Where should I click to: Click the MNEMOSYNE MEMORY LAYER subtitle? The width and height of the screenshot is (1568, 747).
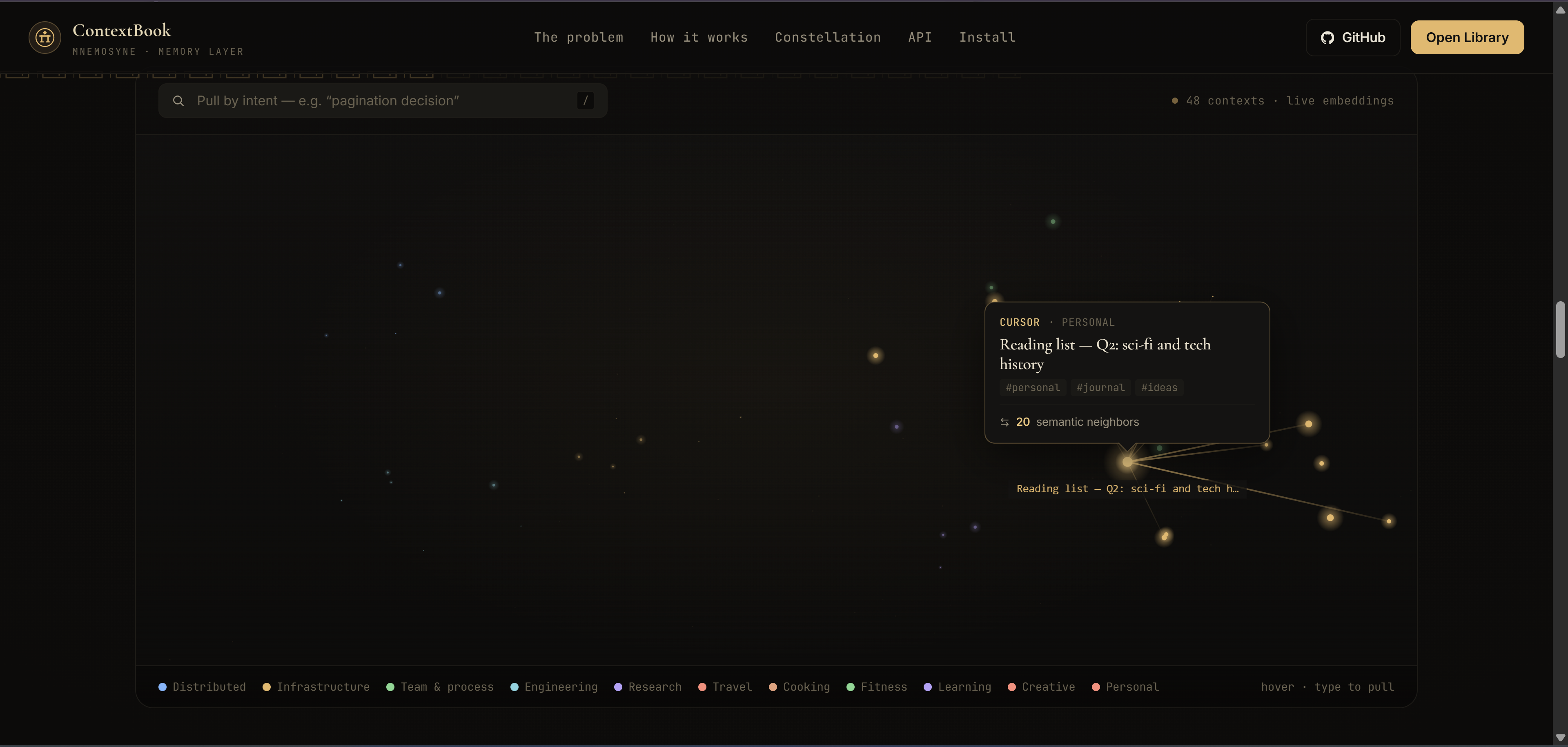click(x=158, y=52)
